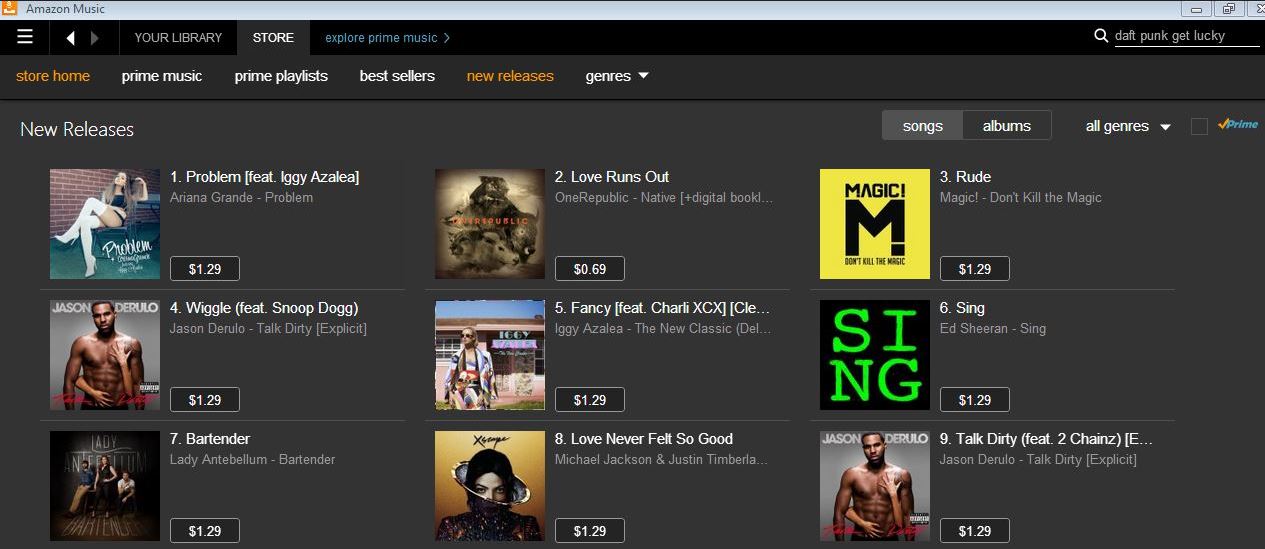Go forward with the right arrow
Image resolution: width=1265 pixels, height=549 pixels.
tap(96, 38)
